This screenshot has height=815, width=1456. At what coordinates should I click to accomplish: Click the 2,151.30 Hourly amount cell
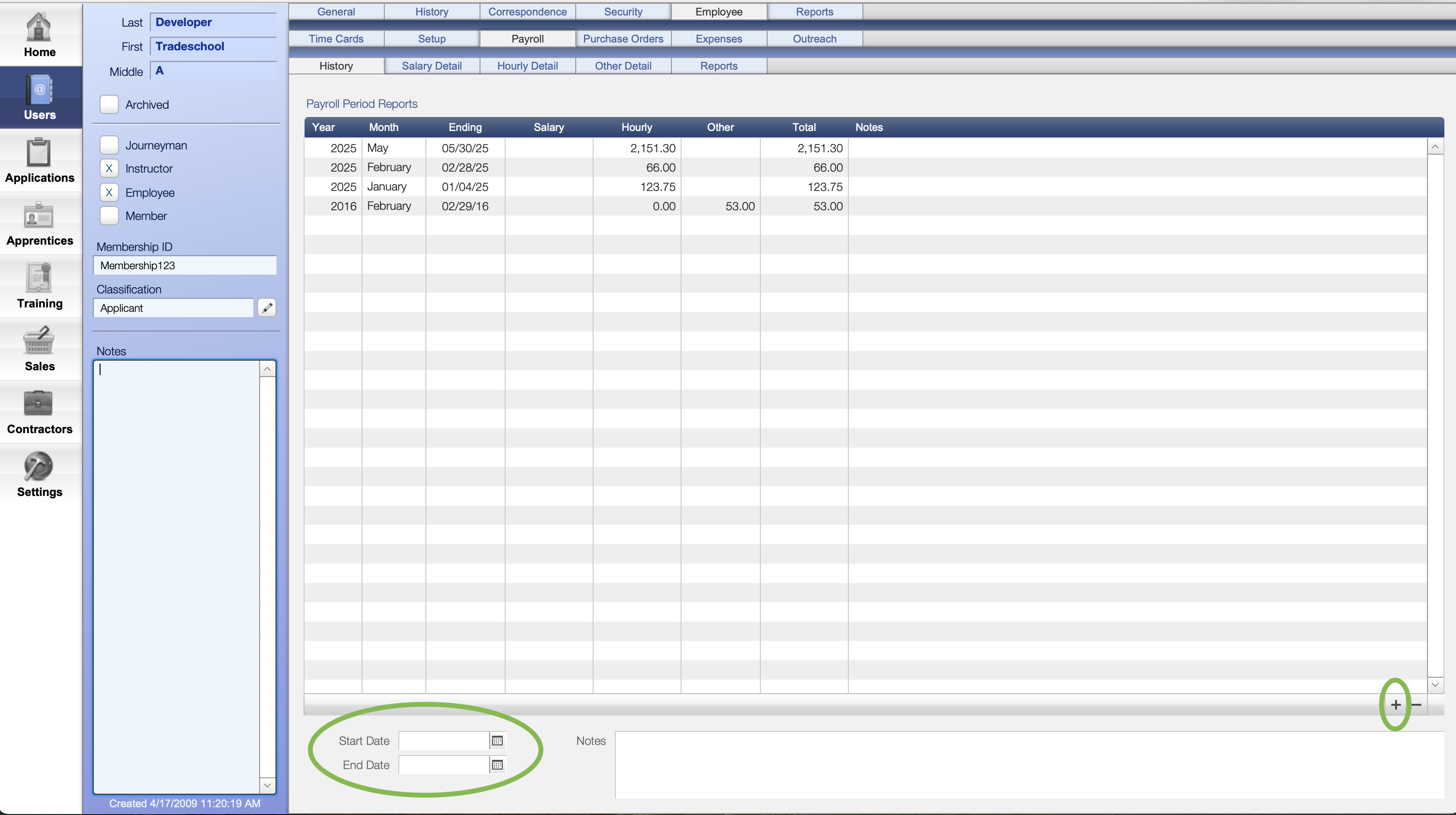[637, 148]
